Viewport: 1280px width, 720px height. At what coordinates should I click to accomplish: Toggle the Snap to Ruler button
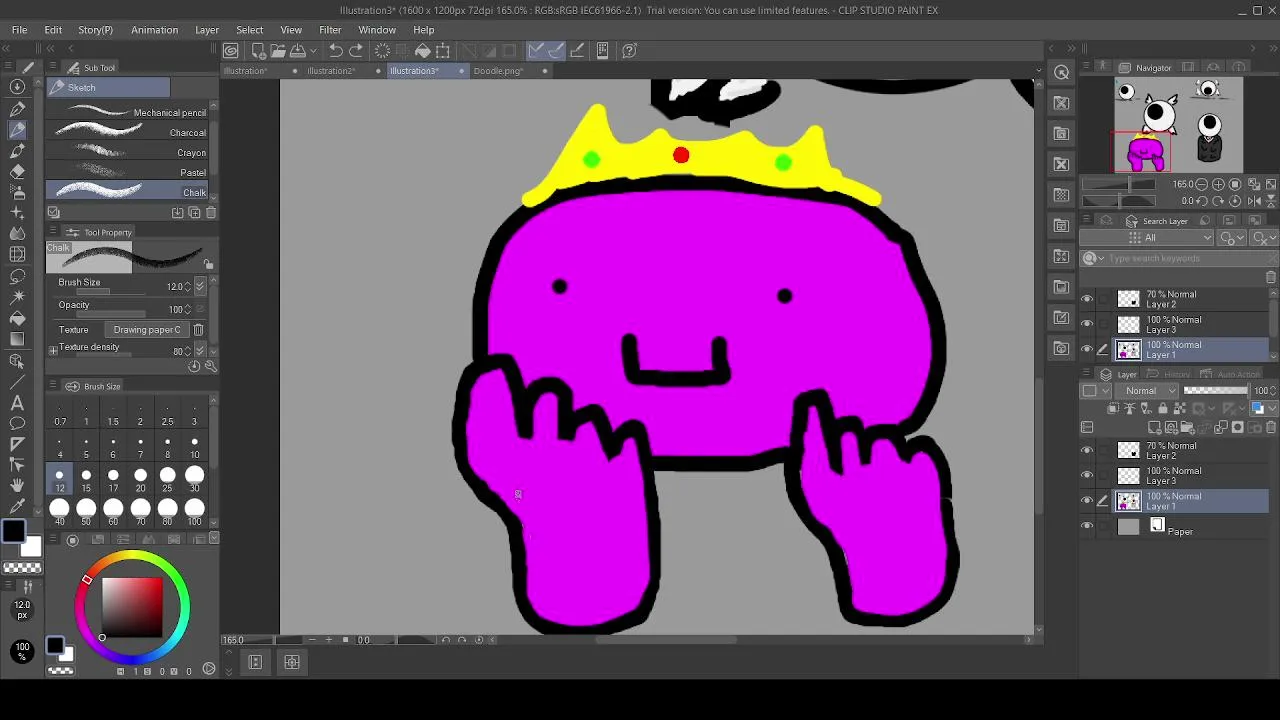[538, 50]
